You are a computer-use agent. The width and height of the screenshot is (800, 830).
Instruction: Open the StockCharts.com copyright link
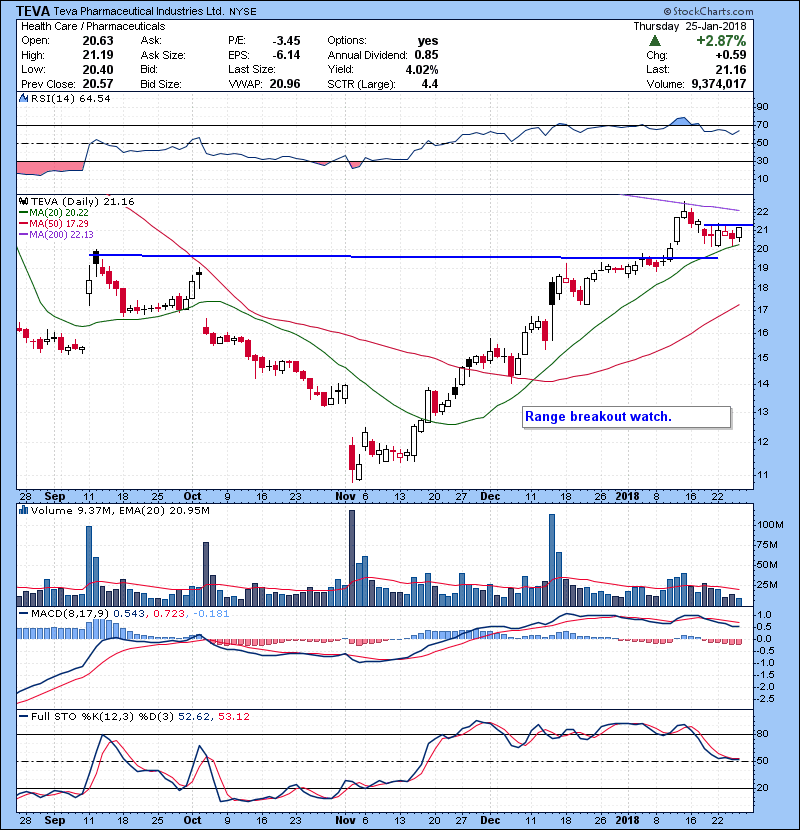point(708,11)
